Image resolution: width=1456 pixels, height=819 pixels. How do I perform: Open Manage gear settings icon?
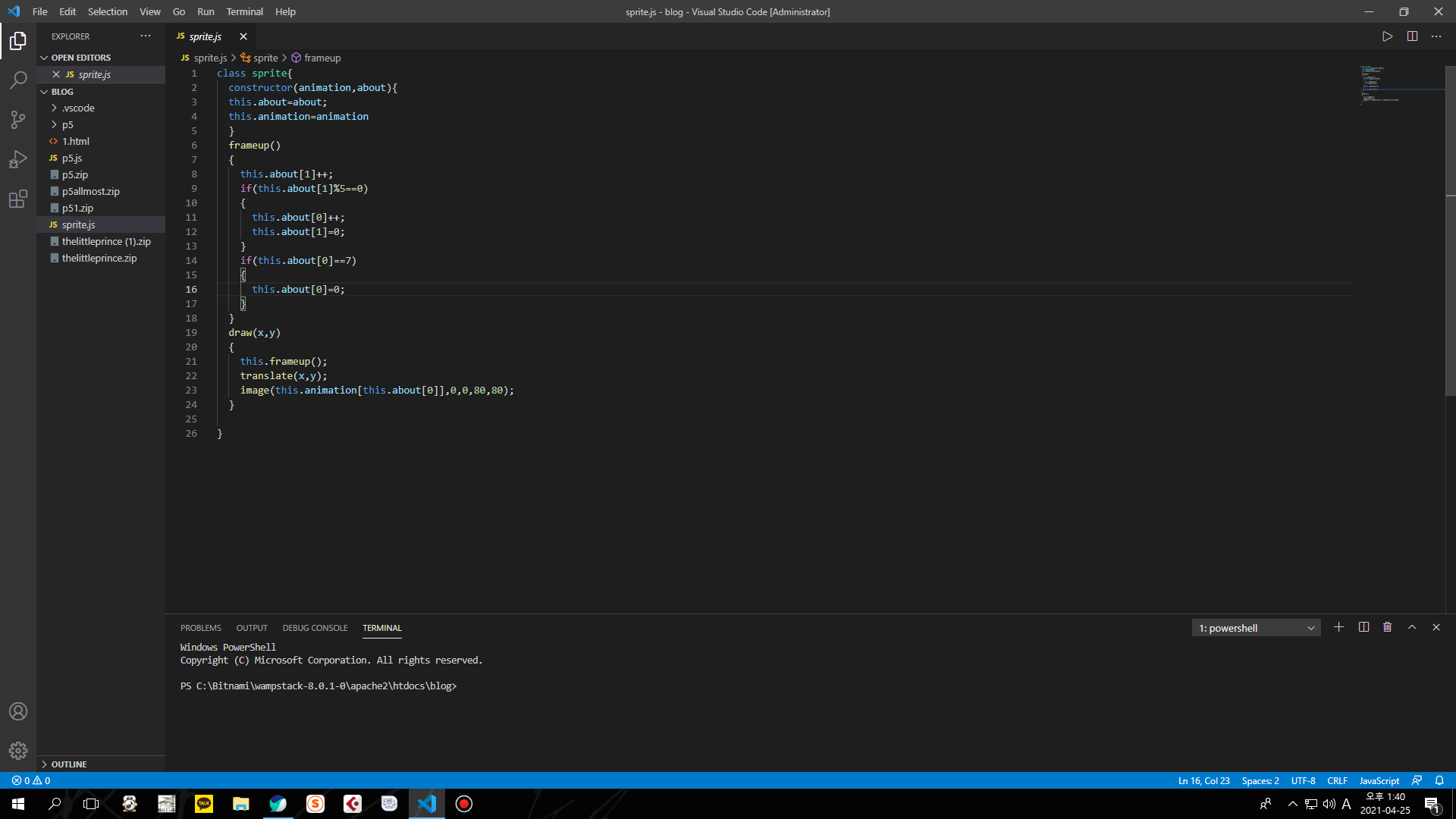click(x=18, y=751)
